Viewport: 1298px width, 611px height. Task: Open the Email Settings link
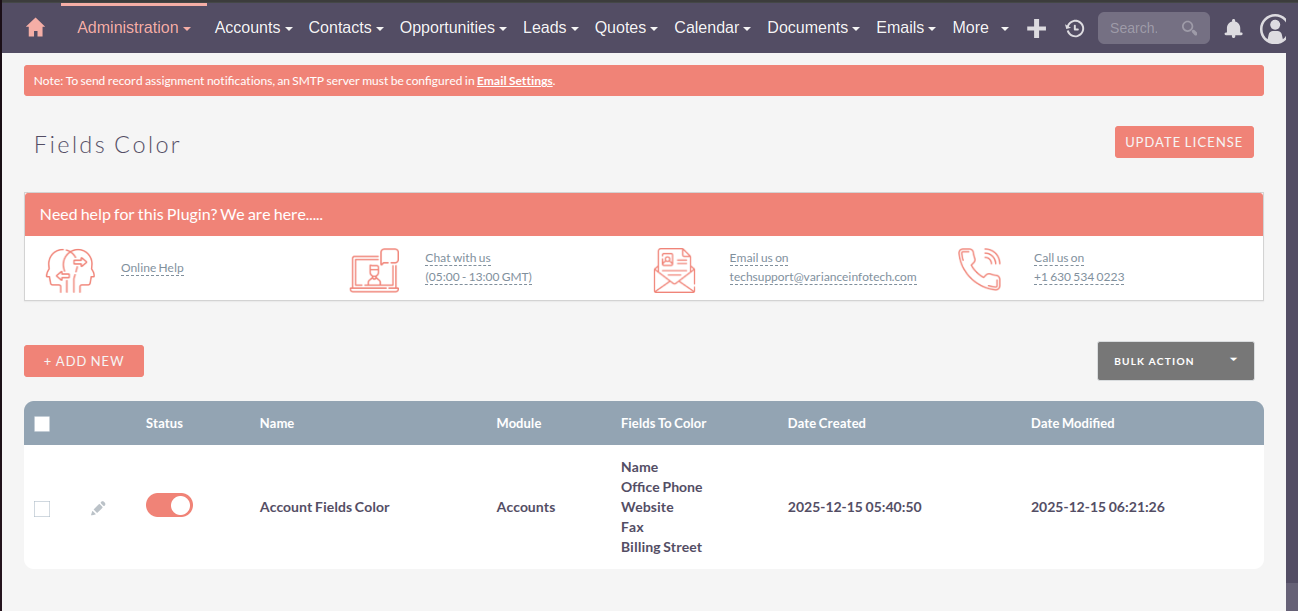pos(514,81)
